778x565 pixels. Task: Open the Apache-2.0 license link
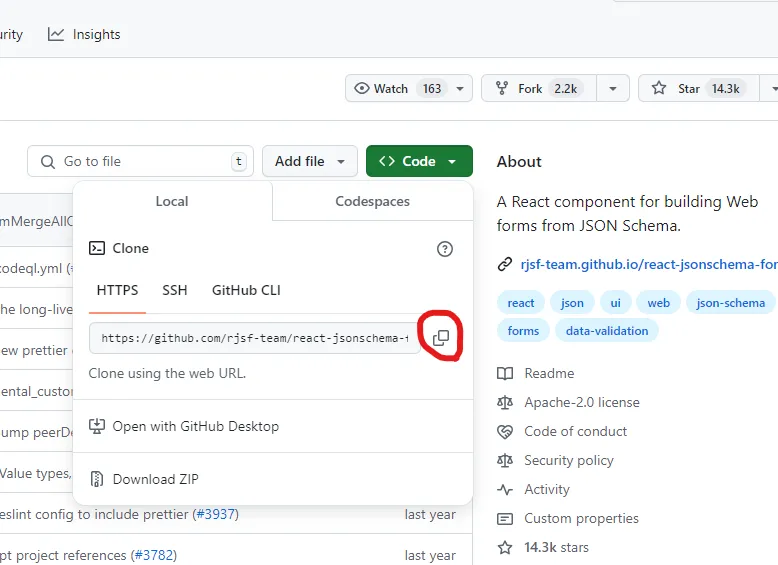[582, 402]
